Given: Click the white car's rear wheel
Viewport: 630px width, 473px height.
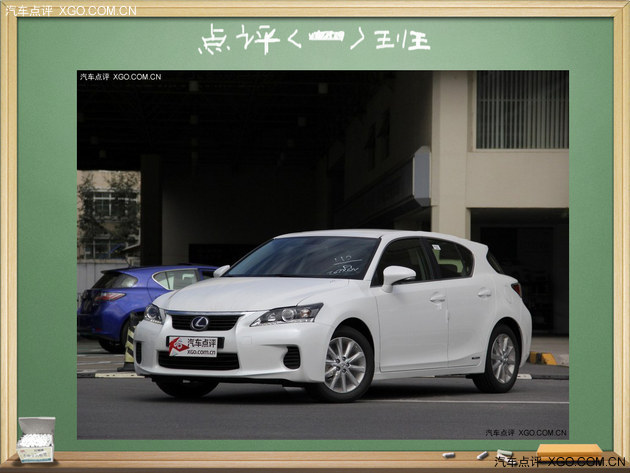Looking at the screenshot, I should (501, 358).
